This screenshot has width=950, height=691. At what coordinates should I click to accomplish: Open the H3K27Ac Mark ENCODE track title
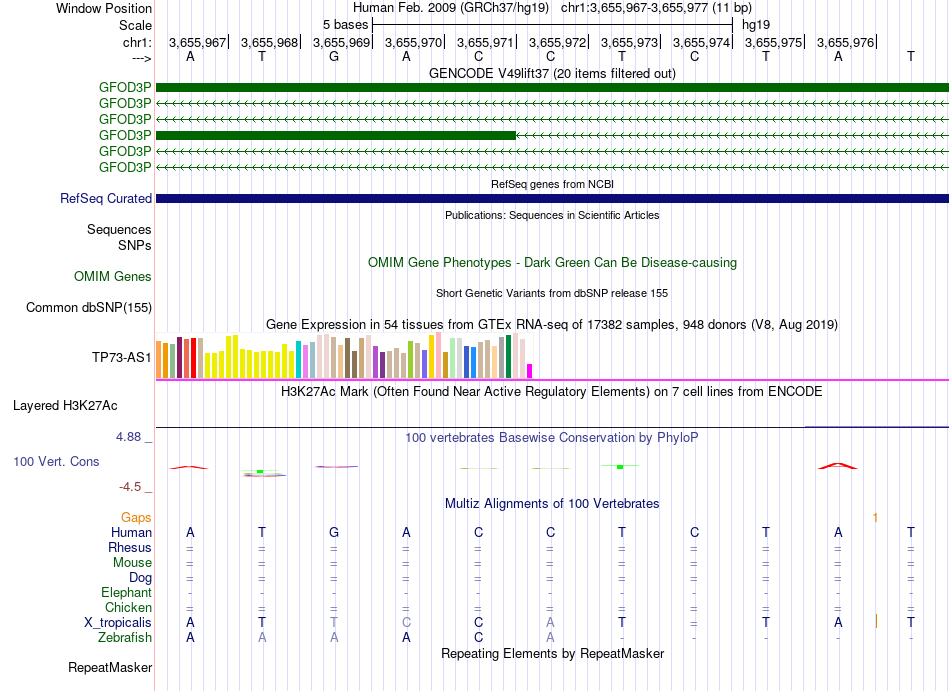(552, 391)
